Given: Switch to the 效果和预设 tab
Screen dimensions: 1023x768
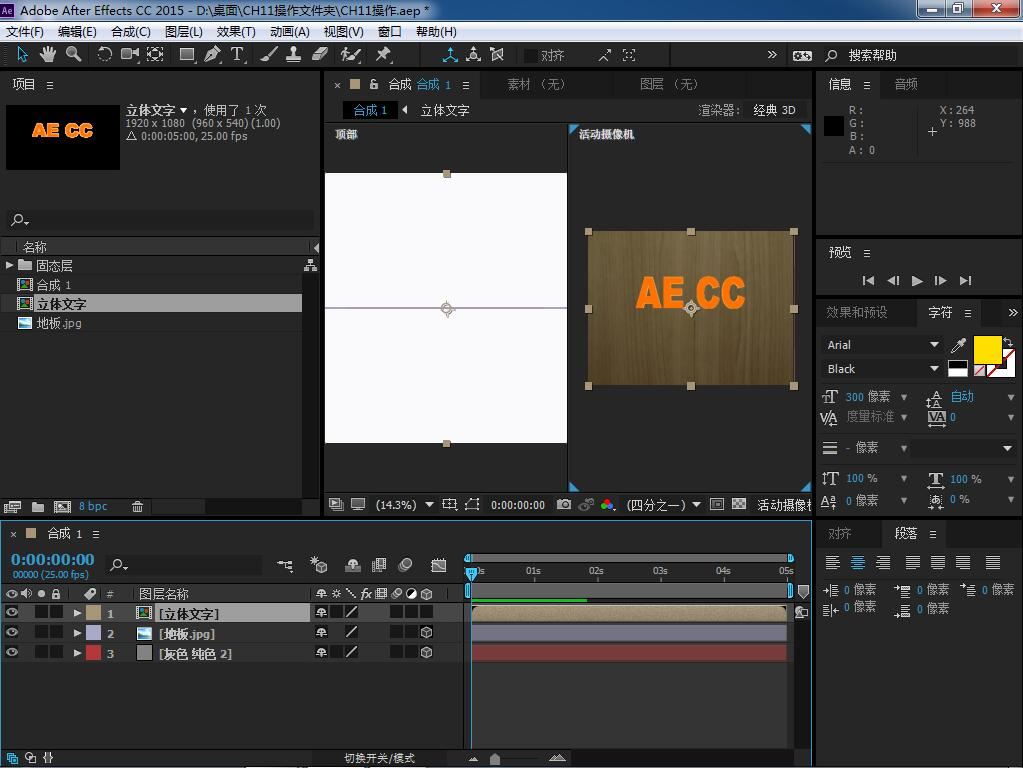Looking at the screenshot, I should pos(857,313).
